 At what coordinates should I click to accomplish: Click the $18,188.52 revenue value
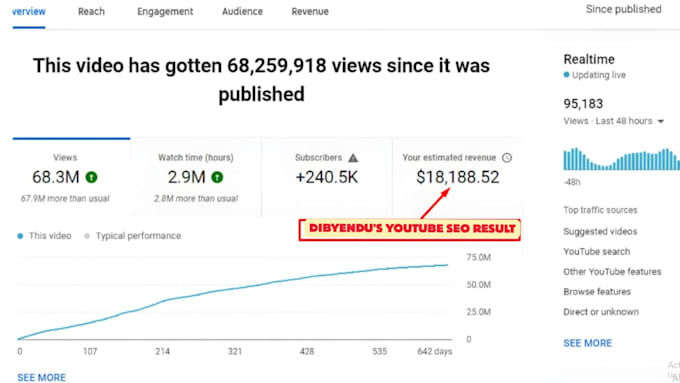click(x=458, y=177)
